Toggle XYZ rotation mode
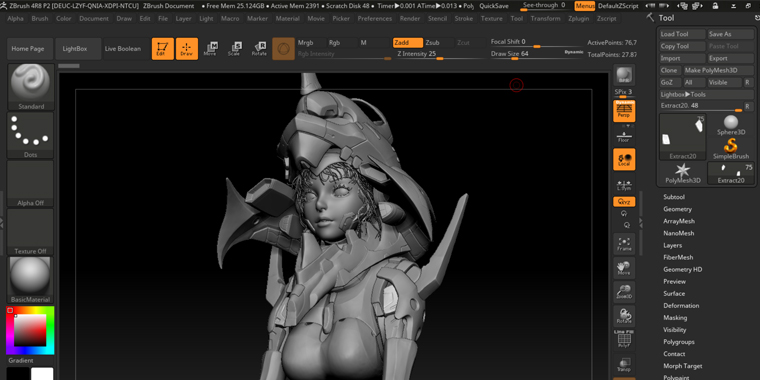Image resolution: width=760 pixels, height=380 pixels. tap(624, 202)
